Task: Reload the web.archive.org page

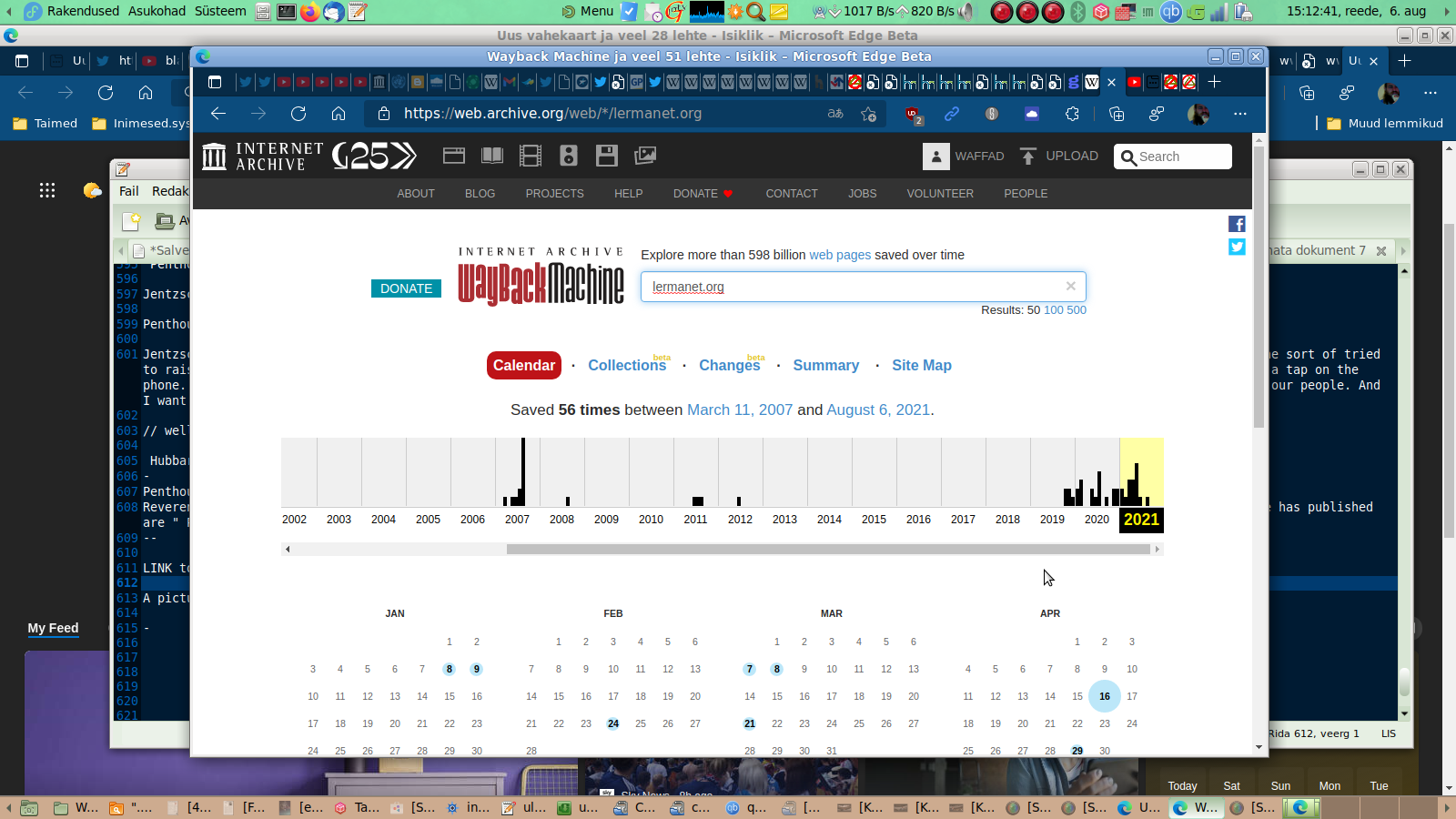Action: pos(298,114)
